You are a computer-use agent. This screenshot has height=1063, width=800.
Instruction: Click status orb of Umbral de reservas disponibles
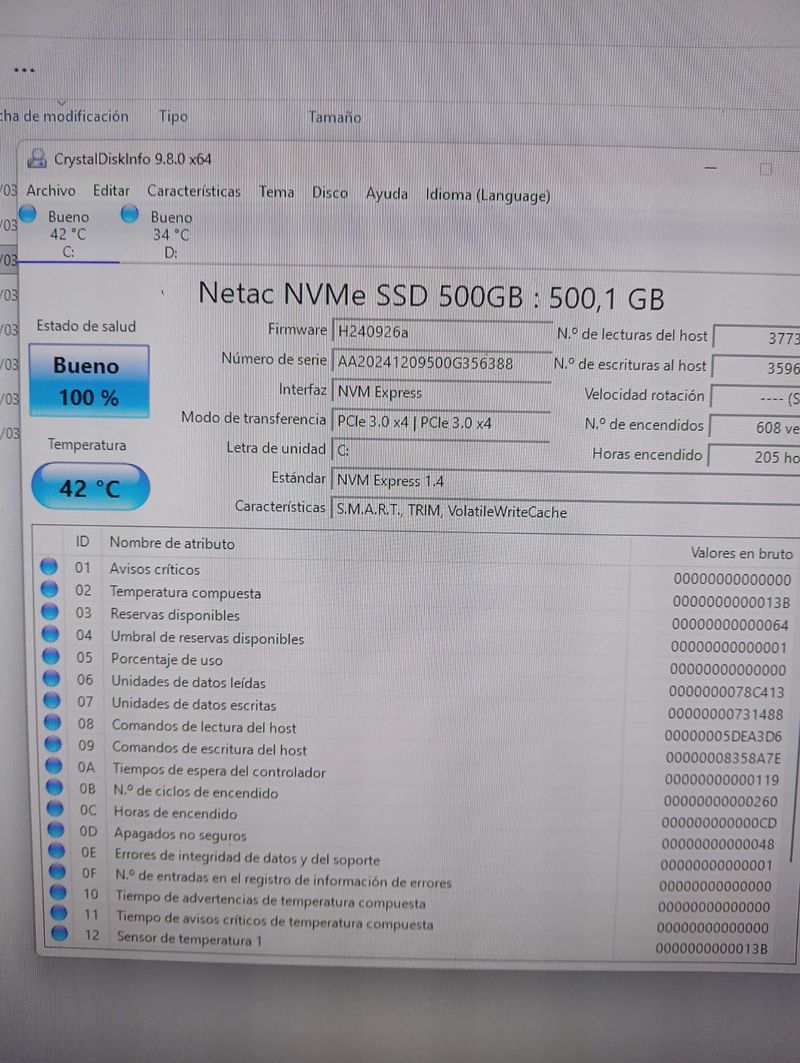[51, 633]
